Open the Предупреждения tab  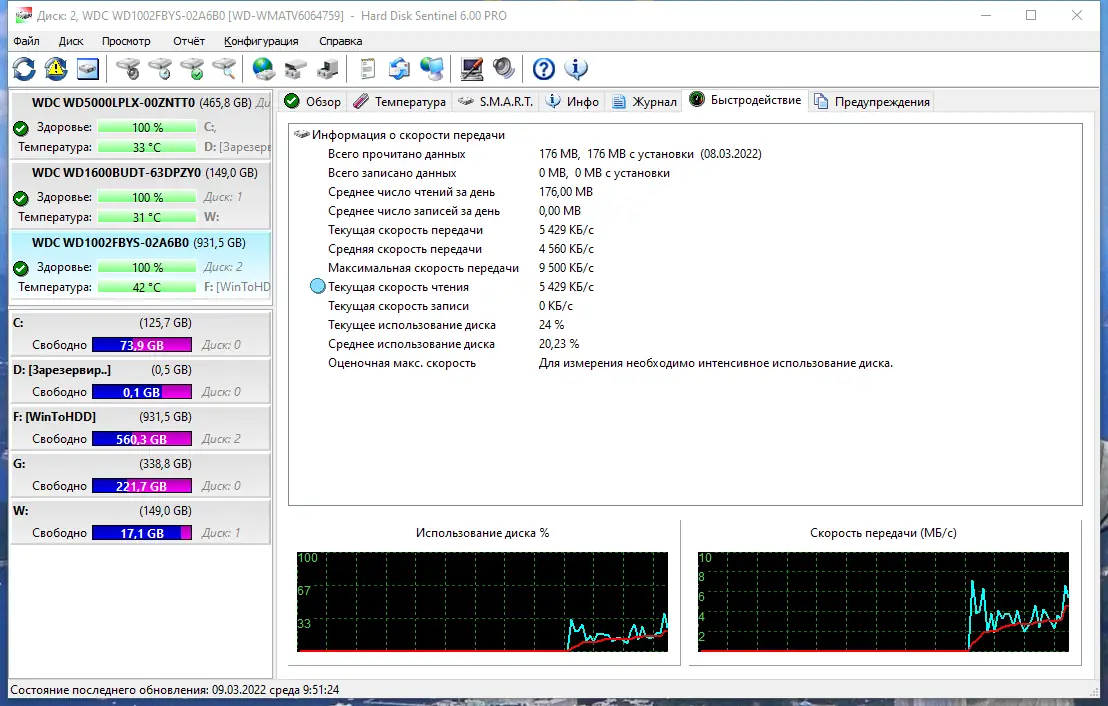pyautogui.click(x=871, y=102)
